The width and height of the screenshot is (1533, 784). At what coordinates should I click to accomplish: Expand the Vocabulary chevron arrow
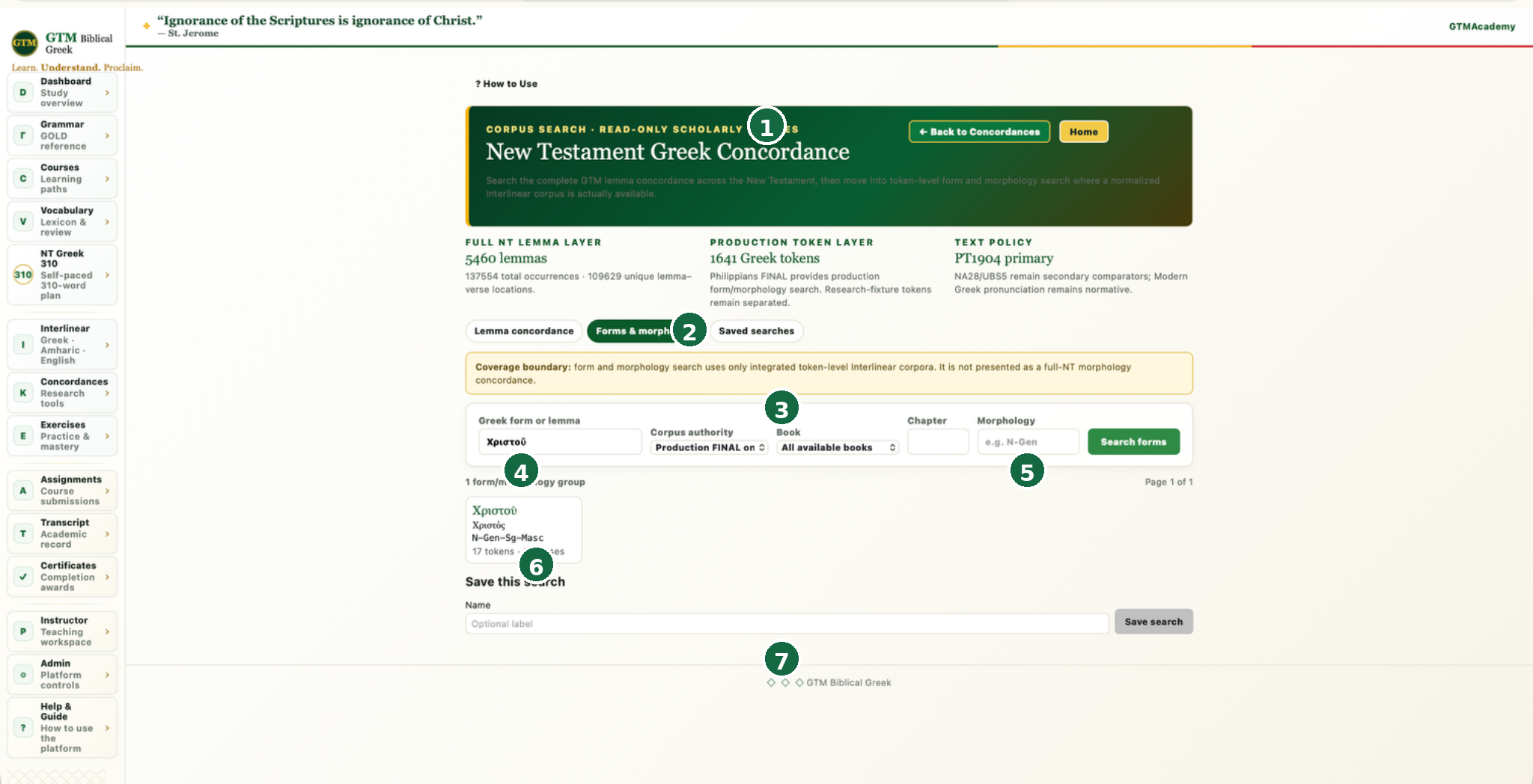tap(107, 222)
